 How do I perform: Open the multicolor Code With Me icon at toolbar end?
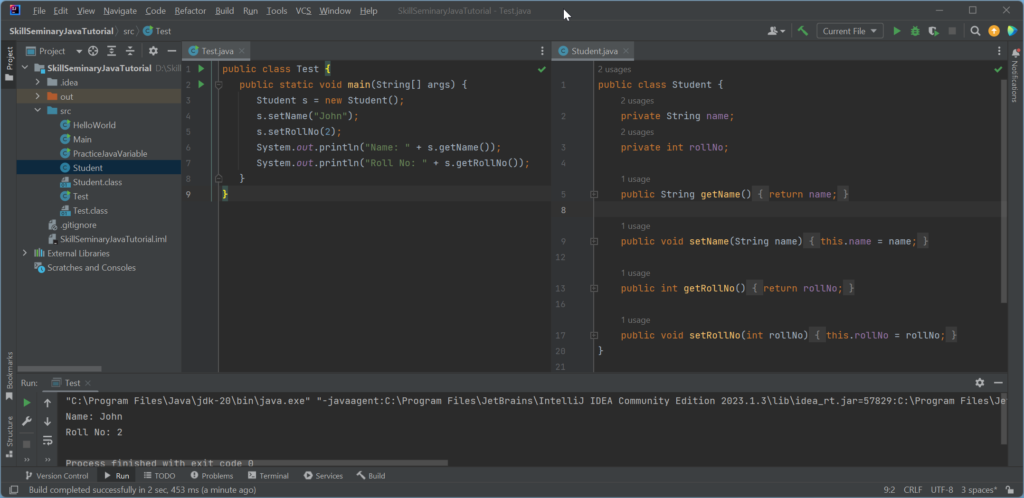(x=1012, y=31)
